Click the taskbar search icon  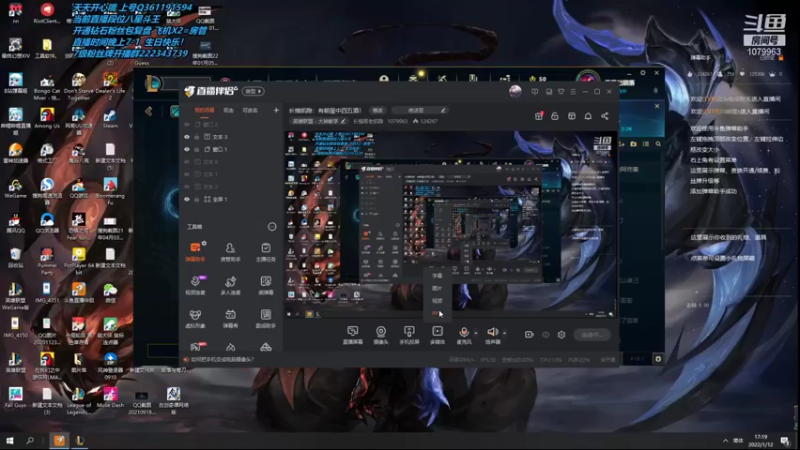[x=30, y=440]
